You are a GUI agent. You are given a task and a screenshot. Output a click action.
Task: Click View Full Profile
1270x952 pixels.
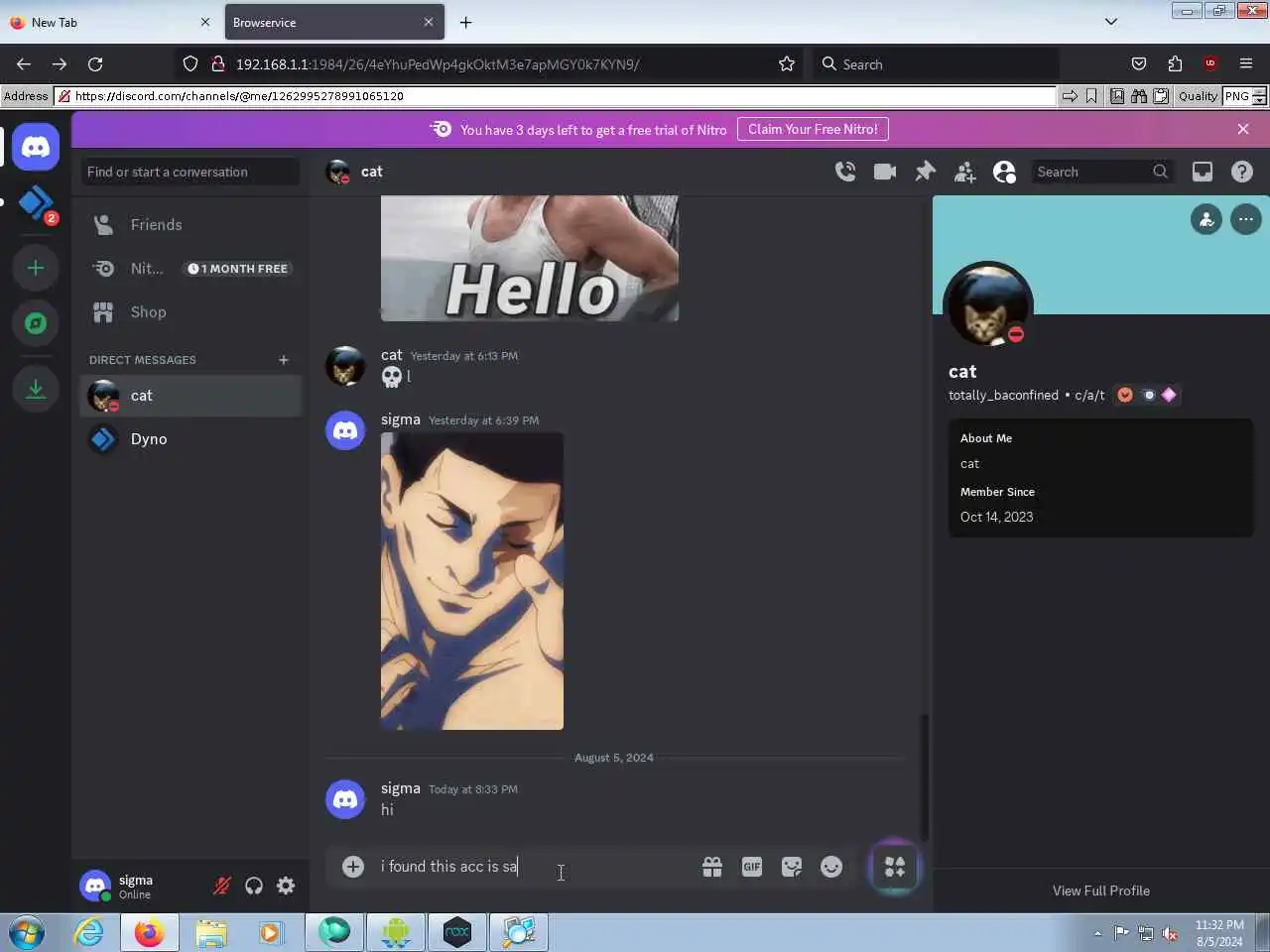pos(1101,891)
